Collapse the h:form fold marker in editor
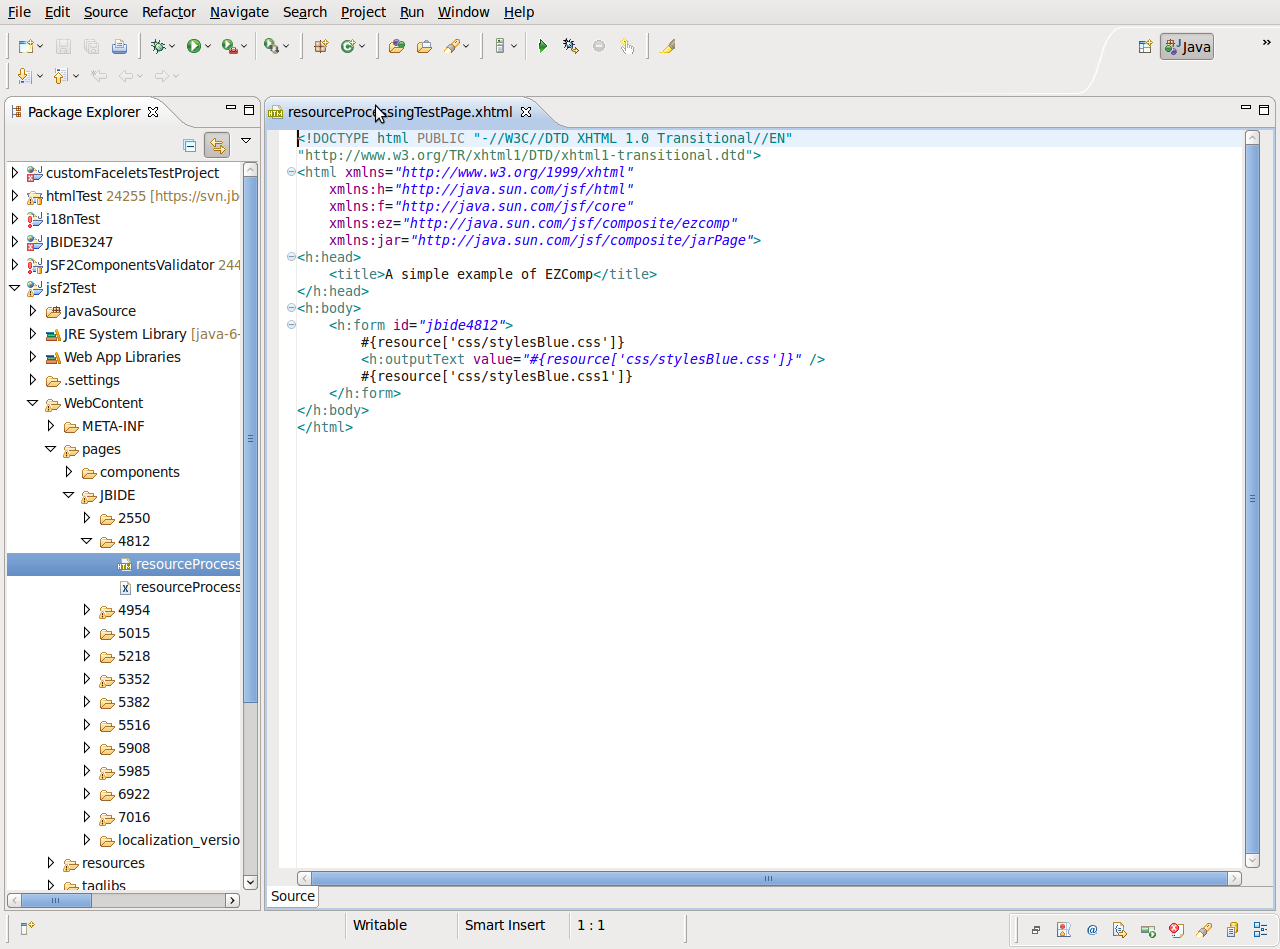The image size is (1280, 949). coord(291,325)
